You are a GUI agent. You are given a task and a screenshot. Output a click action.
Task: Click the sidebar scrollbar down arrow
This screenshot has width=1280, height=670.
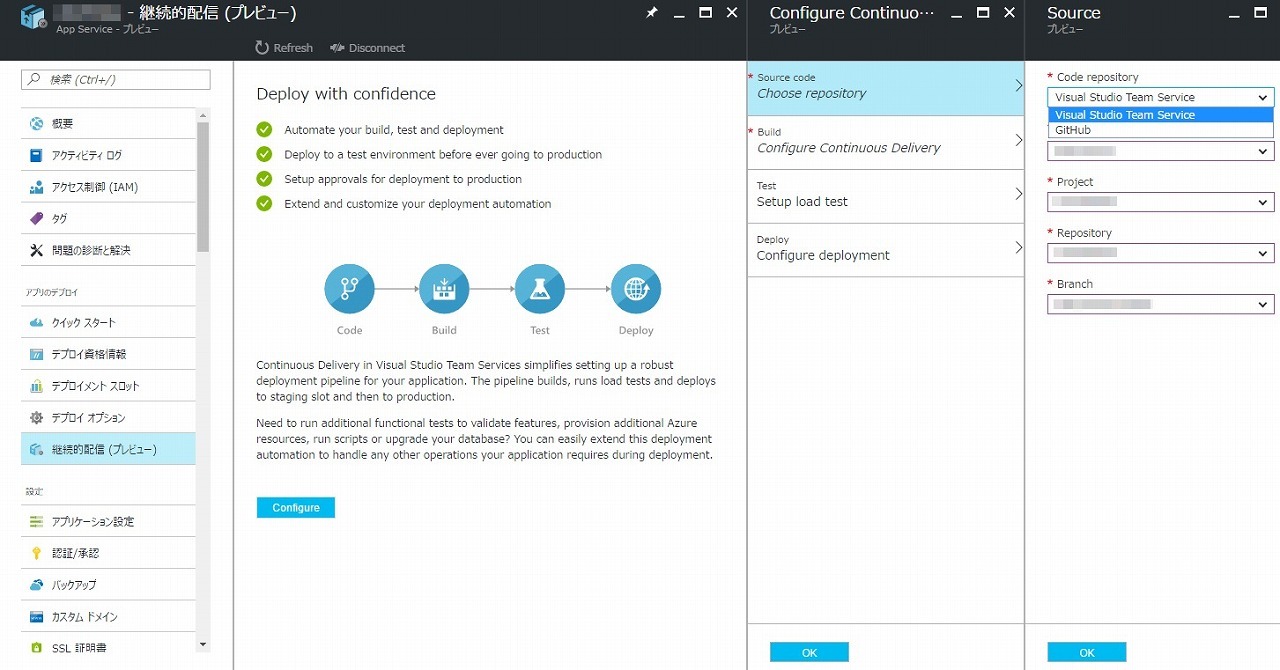tap(203, 645)
